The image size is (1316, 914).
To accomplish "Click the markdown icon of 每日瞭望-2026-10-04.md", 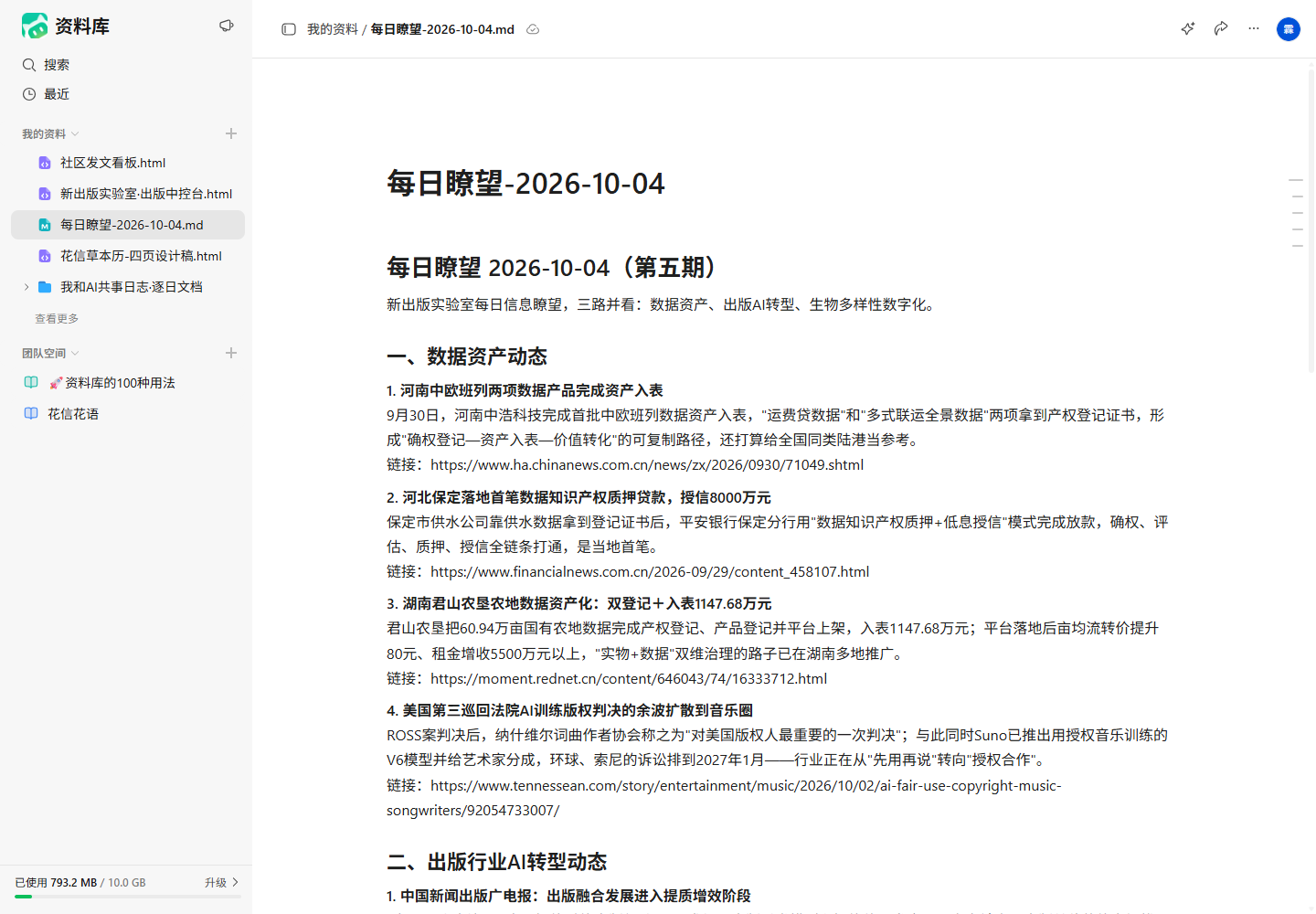I will 45,225.
